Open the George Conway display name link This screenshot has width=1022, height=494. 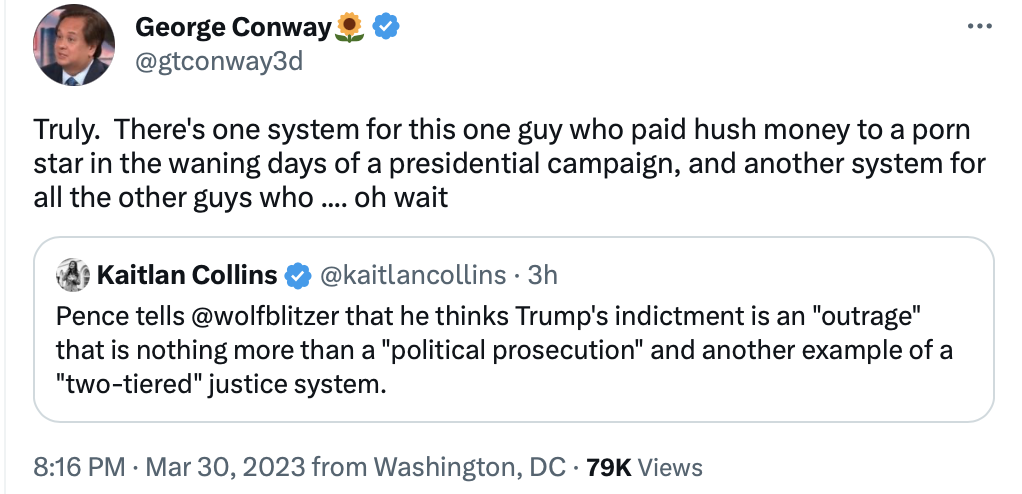pyautogui.click(x=233, y=28)
